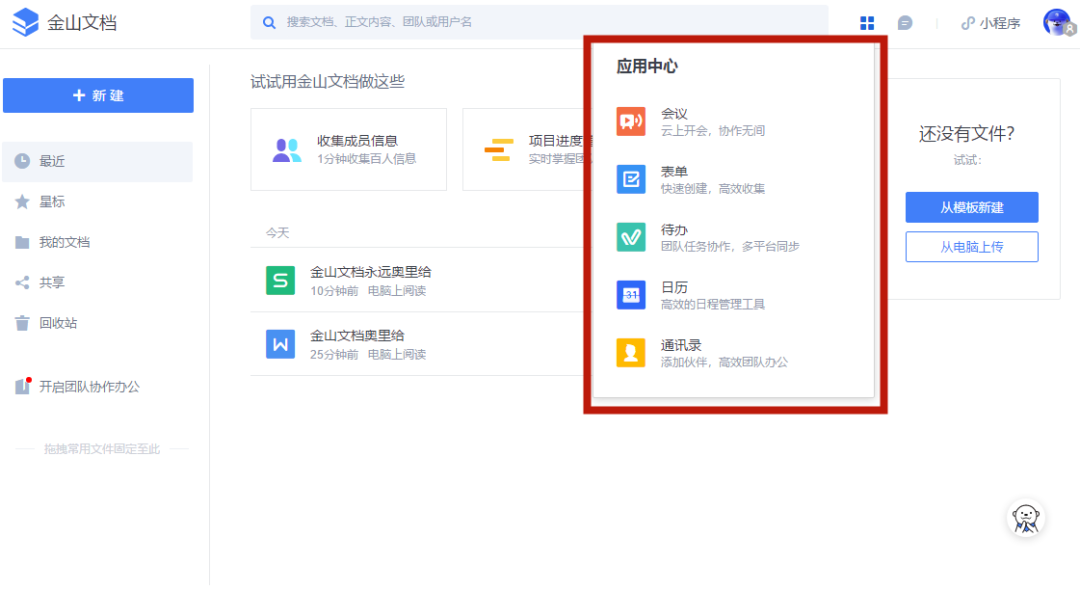Open the assistant mascot chat icon
1080x591 pixels.
pos(1026,518)
